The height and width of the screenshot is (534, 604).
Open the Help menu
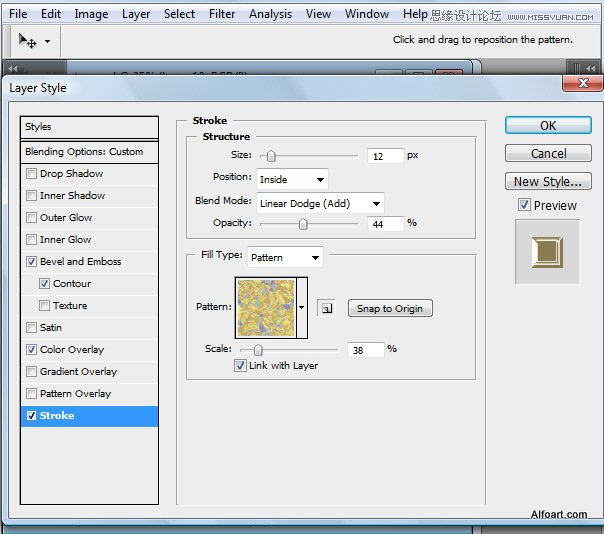415,14
